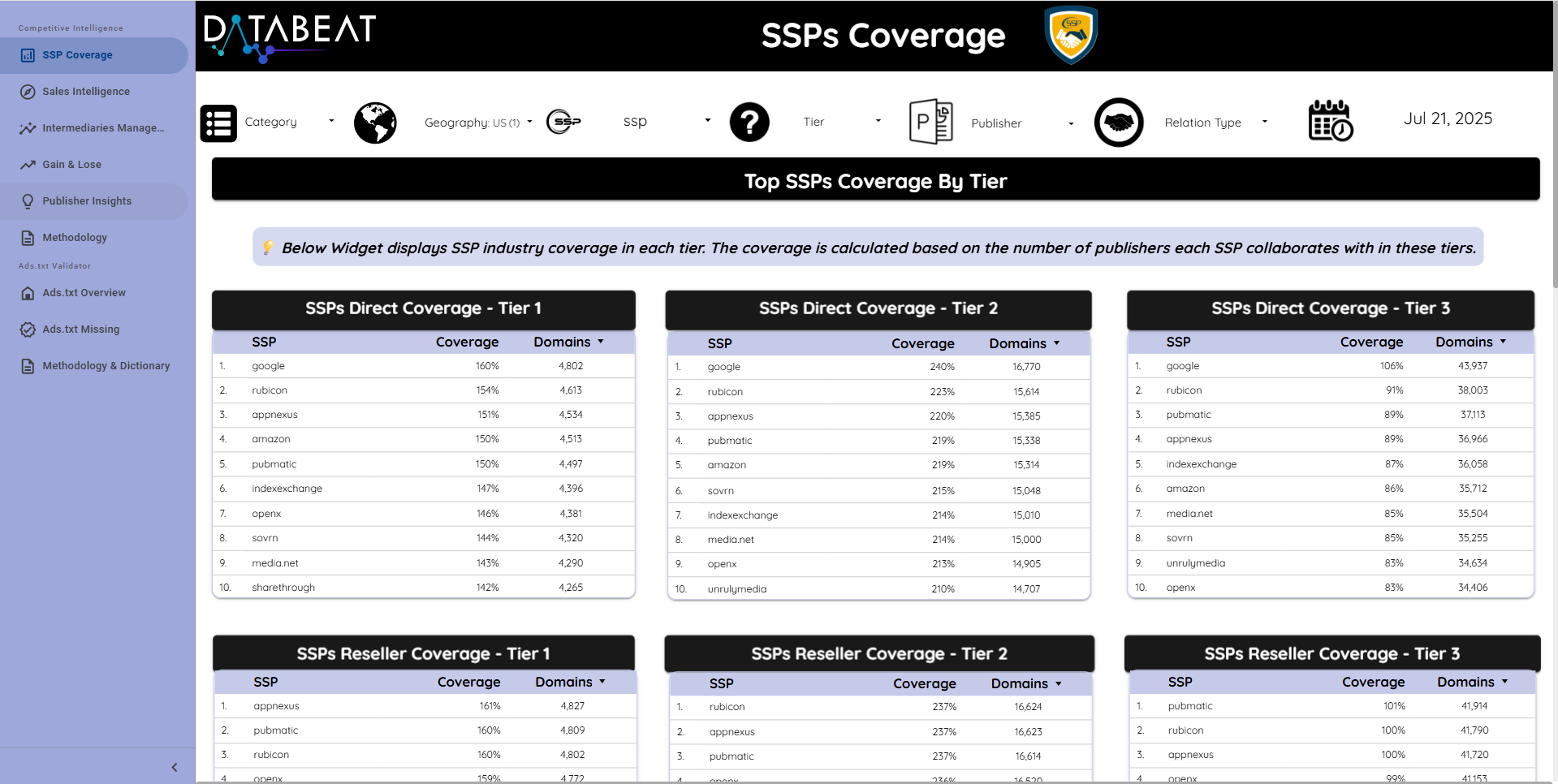The width and height of the screenshot is (1558, 784).
Task: Navigate to Publisher Insights
Action: click(x=94, y=201)
